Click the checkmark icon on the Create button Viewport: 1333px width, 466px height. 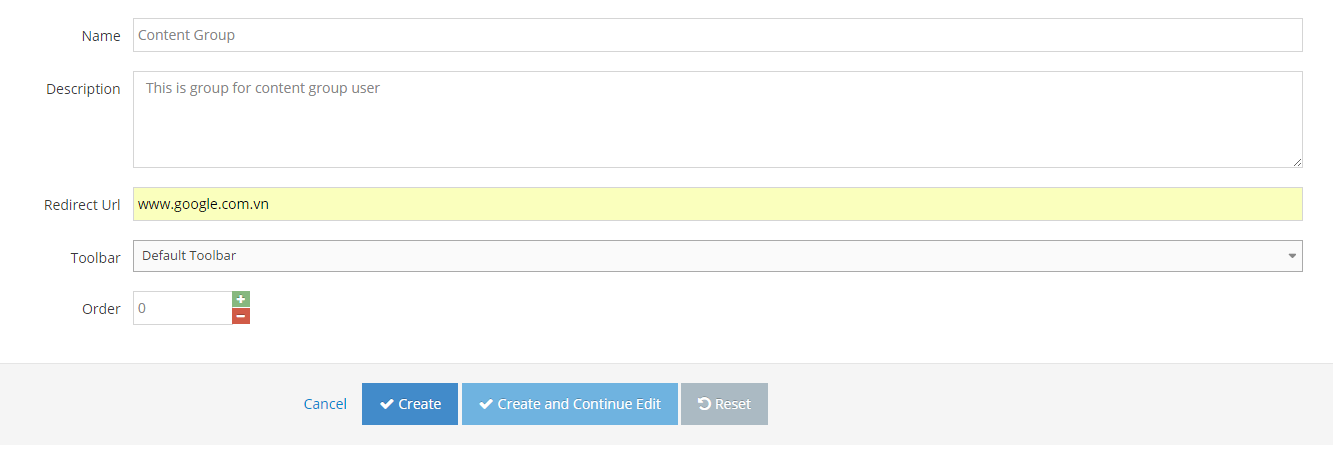[386, 404]
